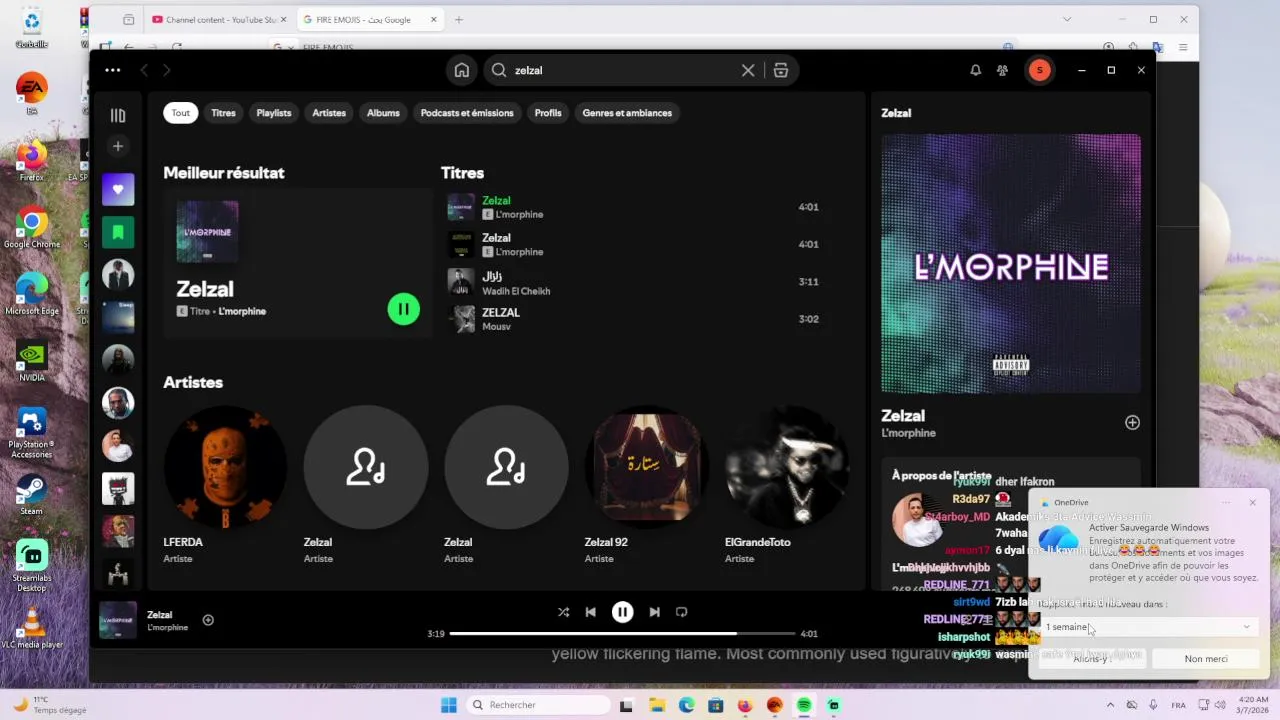
Task: Skip to the next track
Action: pyautogui.click(x=654, y=612)
